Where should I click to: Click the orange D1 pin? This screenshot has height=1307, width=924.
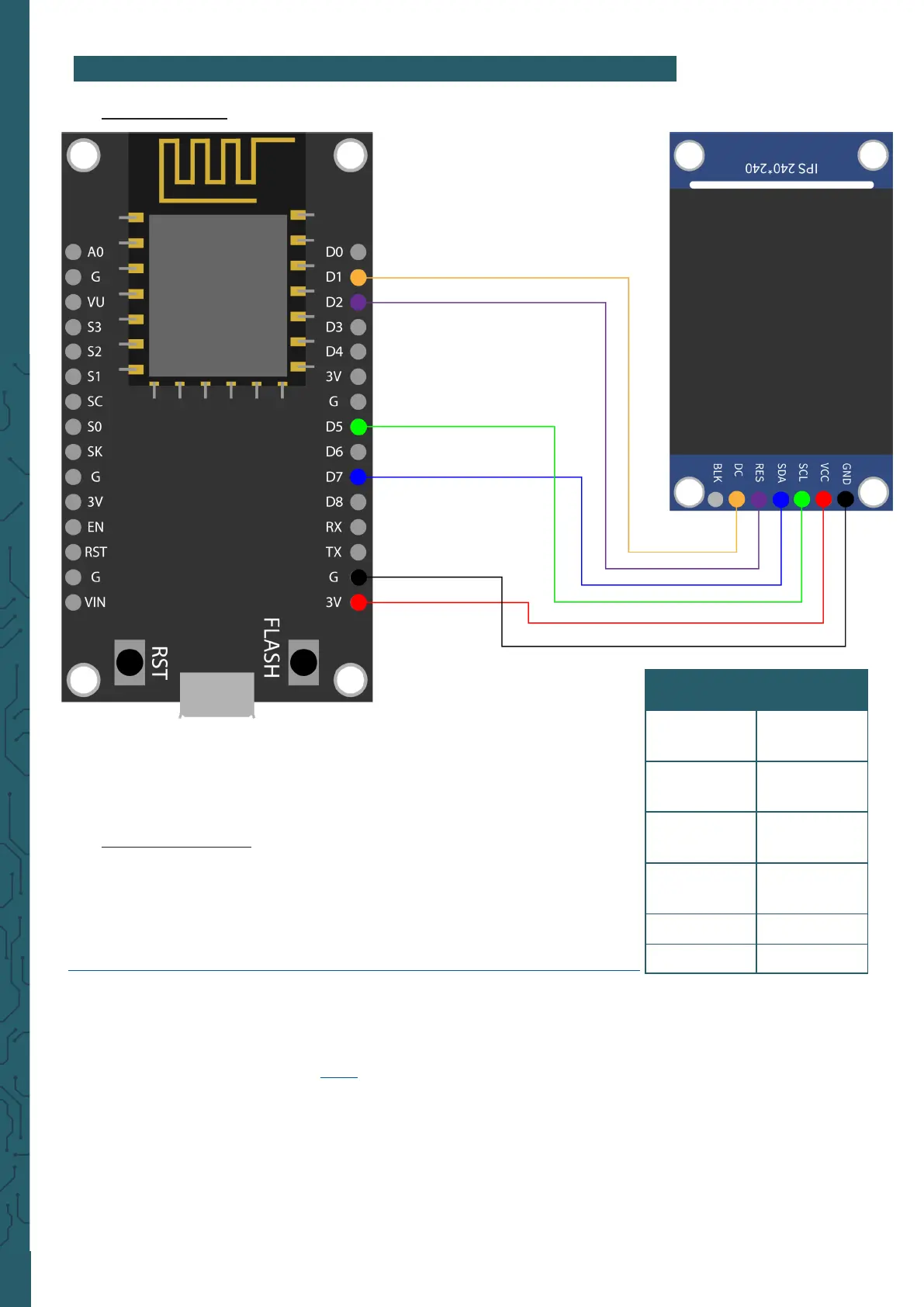[358, 277]
